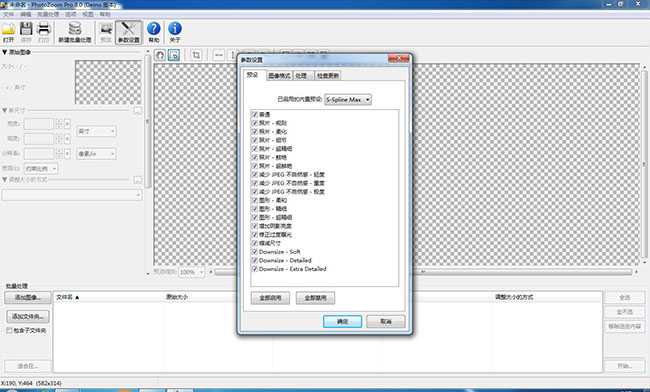
Task: Click the Preview icon in the toolbar
Action: (x=106, y=32)
